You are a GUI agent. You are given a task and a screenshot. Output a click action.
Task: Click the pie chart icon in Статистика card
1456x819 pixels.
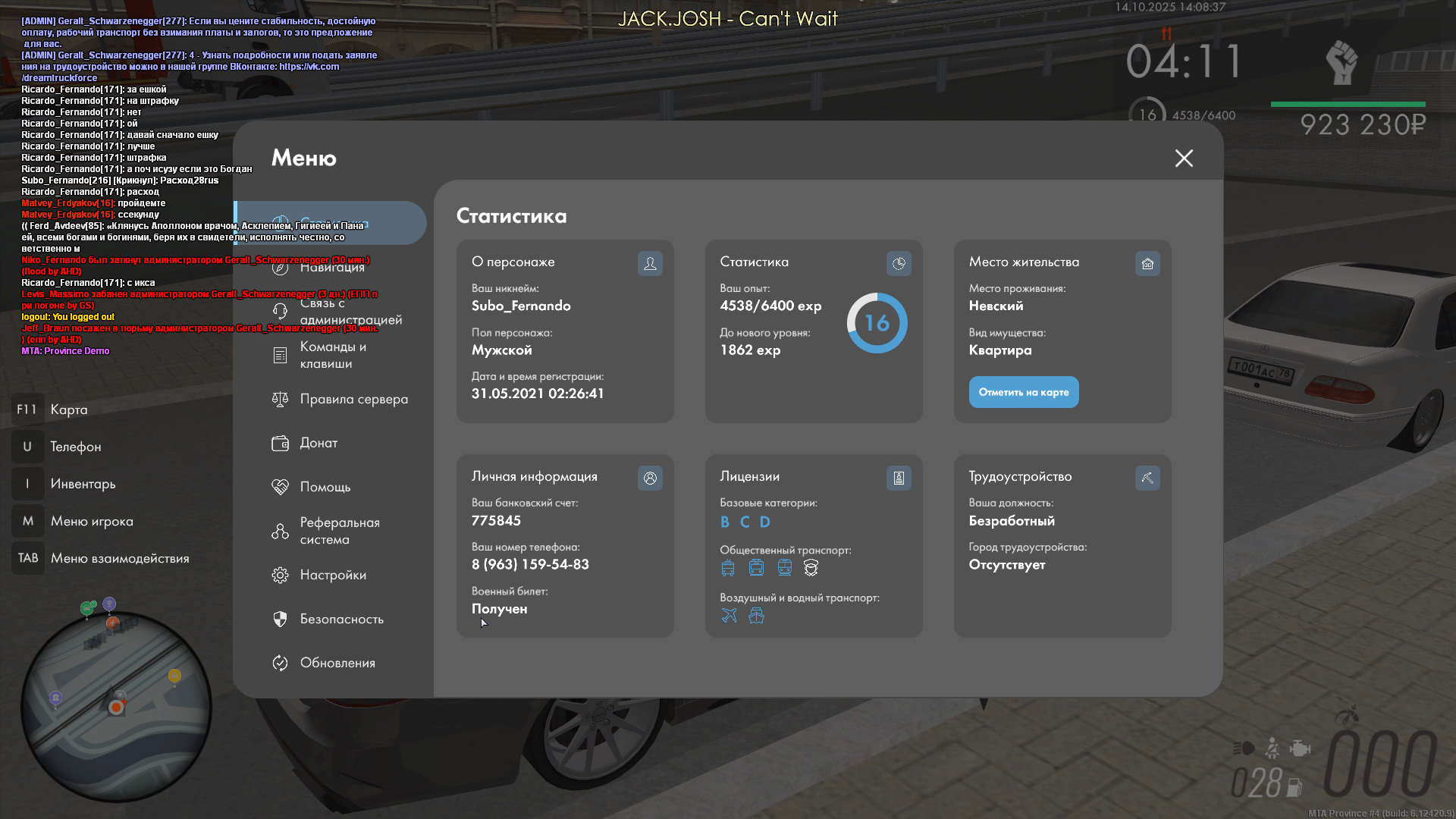899,263
